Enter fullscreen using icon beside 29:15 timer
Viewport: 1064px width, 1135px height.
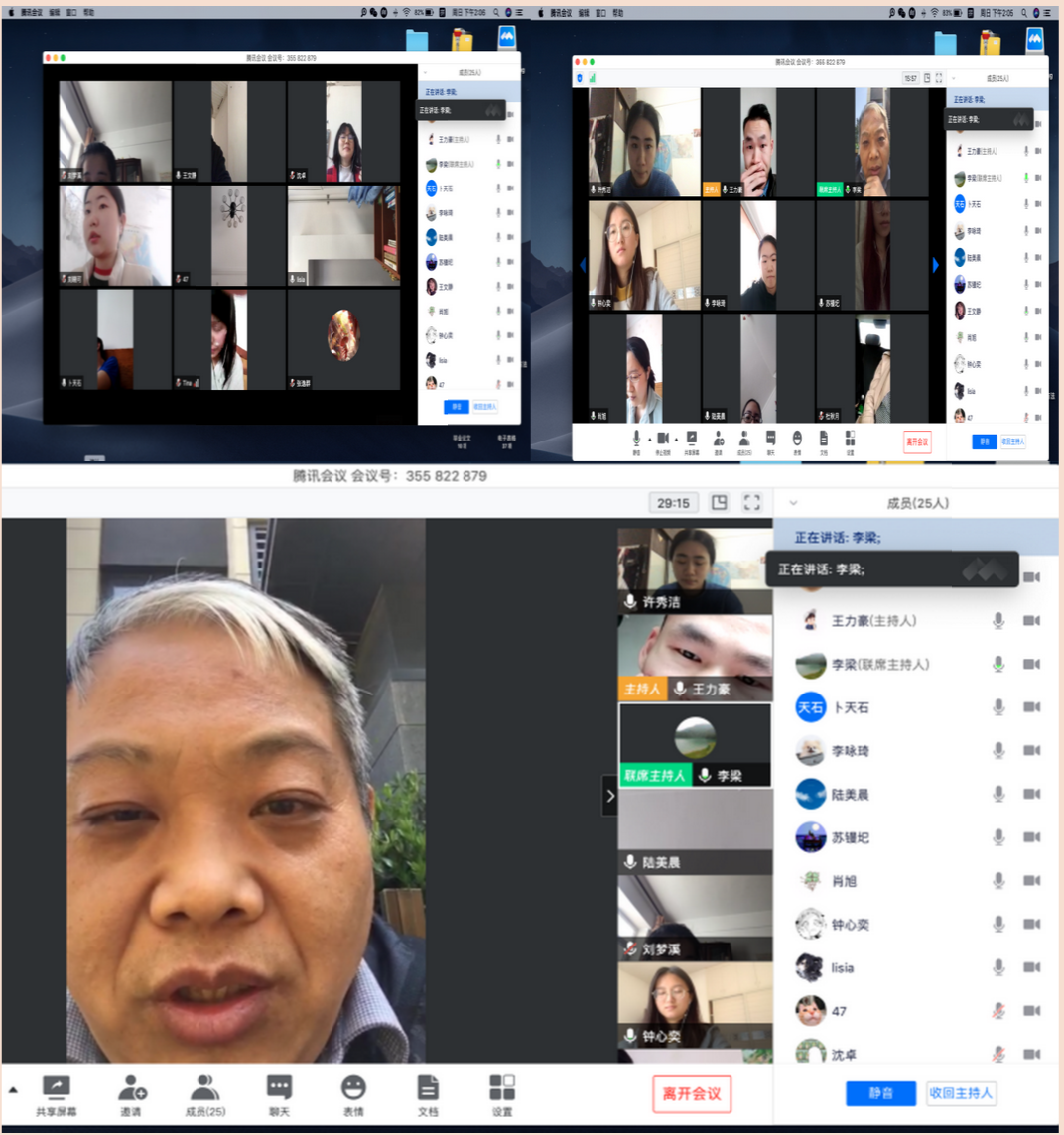click(x=752, y=503)
